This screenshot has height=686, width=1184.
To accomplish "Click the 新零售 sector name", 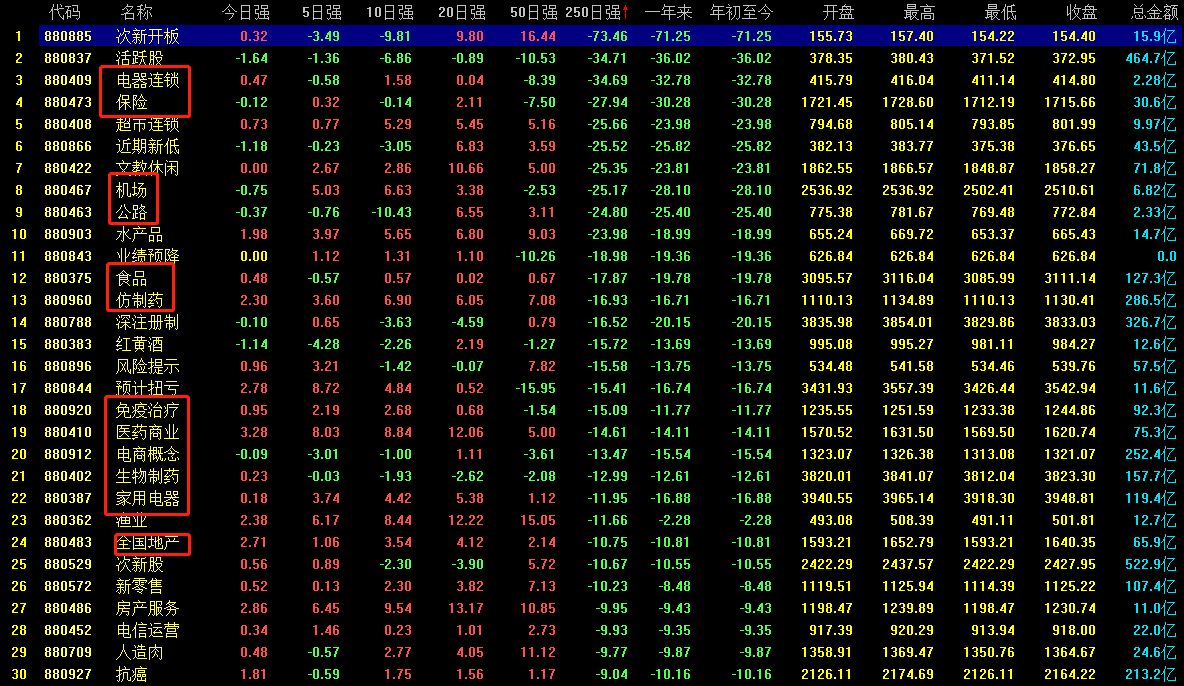I will 139,586.
